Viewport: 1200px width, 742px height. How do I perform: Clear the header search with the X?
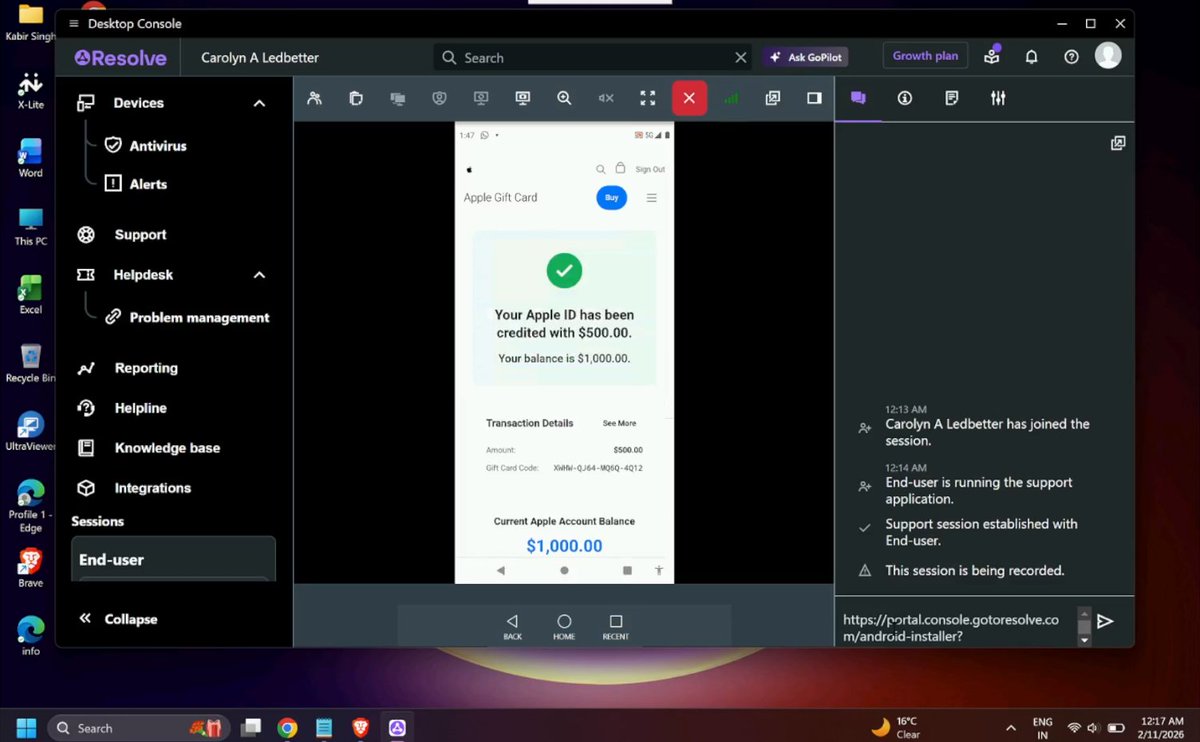click(x=741, y=58)
